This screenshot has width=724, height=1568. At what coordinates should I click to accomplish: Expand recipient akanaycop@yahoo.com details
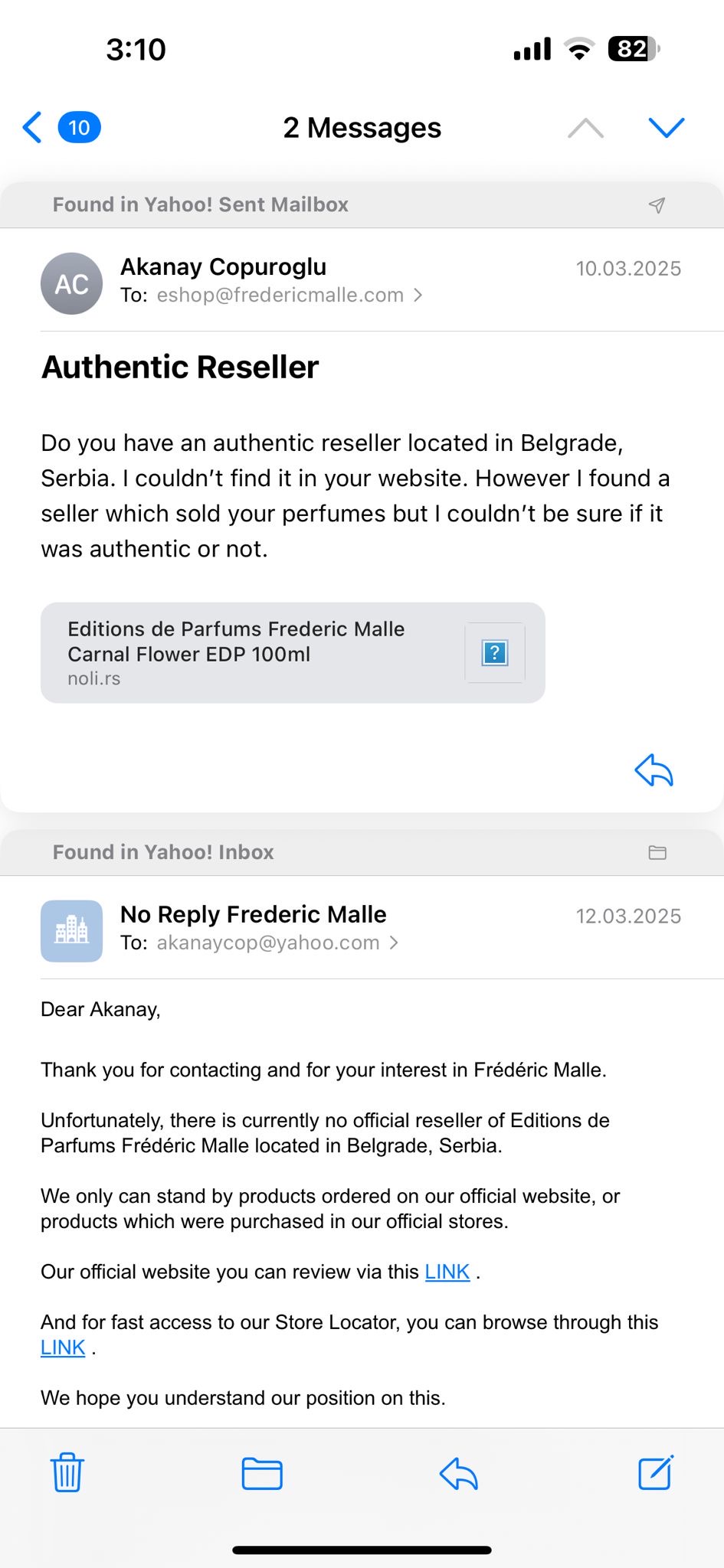[x=276, y=943]
